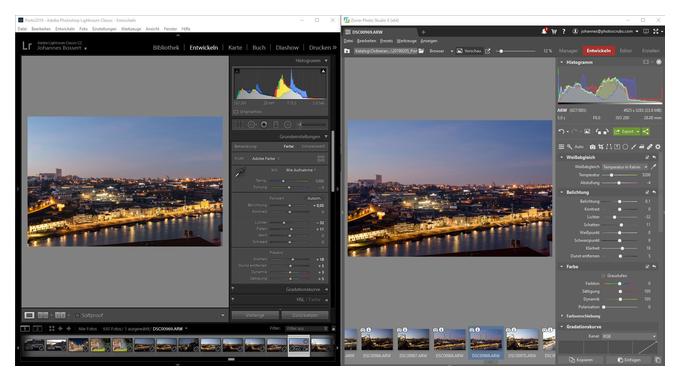This screenshot has width=680, height=381.
Task: Expand Lightroom HSL / Farbe panel
Action: point(326,300)
